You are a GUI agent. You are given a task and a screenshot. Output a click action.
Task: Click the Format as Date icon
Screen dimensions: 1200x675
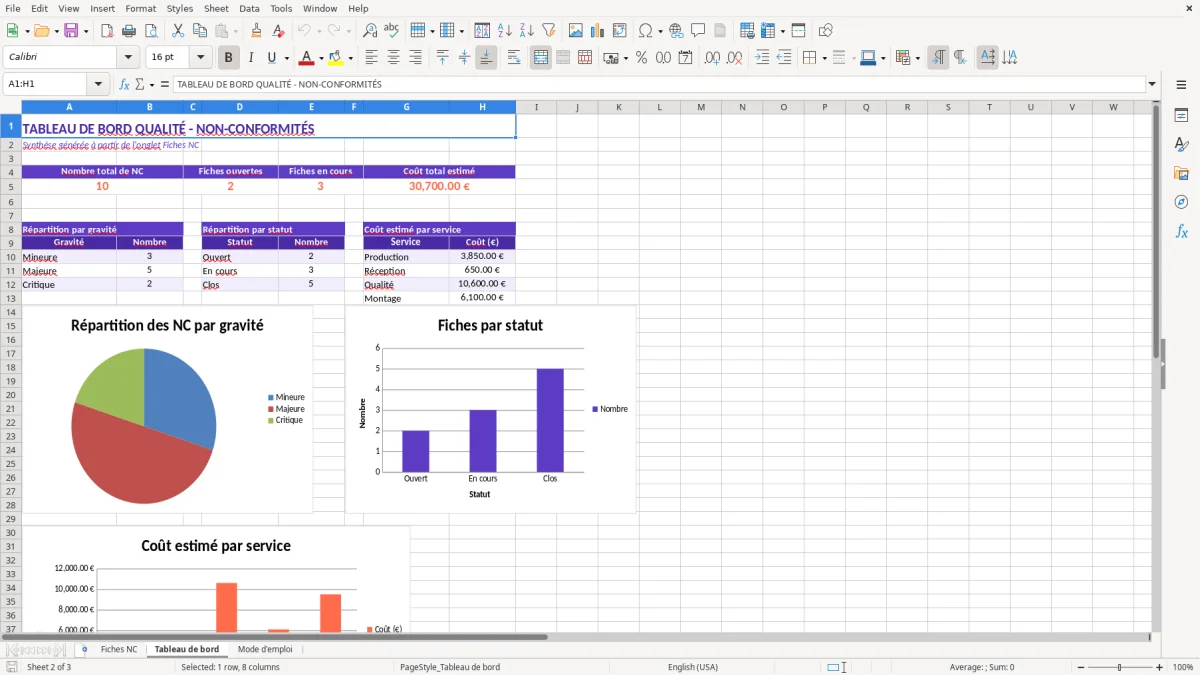686,58
